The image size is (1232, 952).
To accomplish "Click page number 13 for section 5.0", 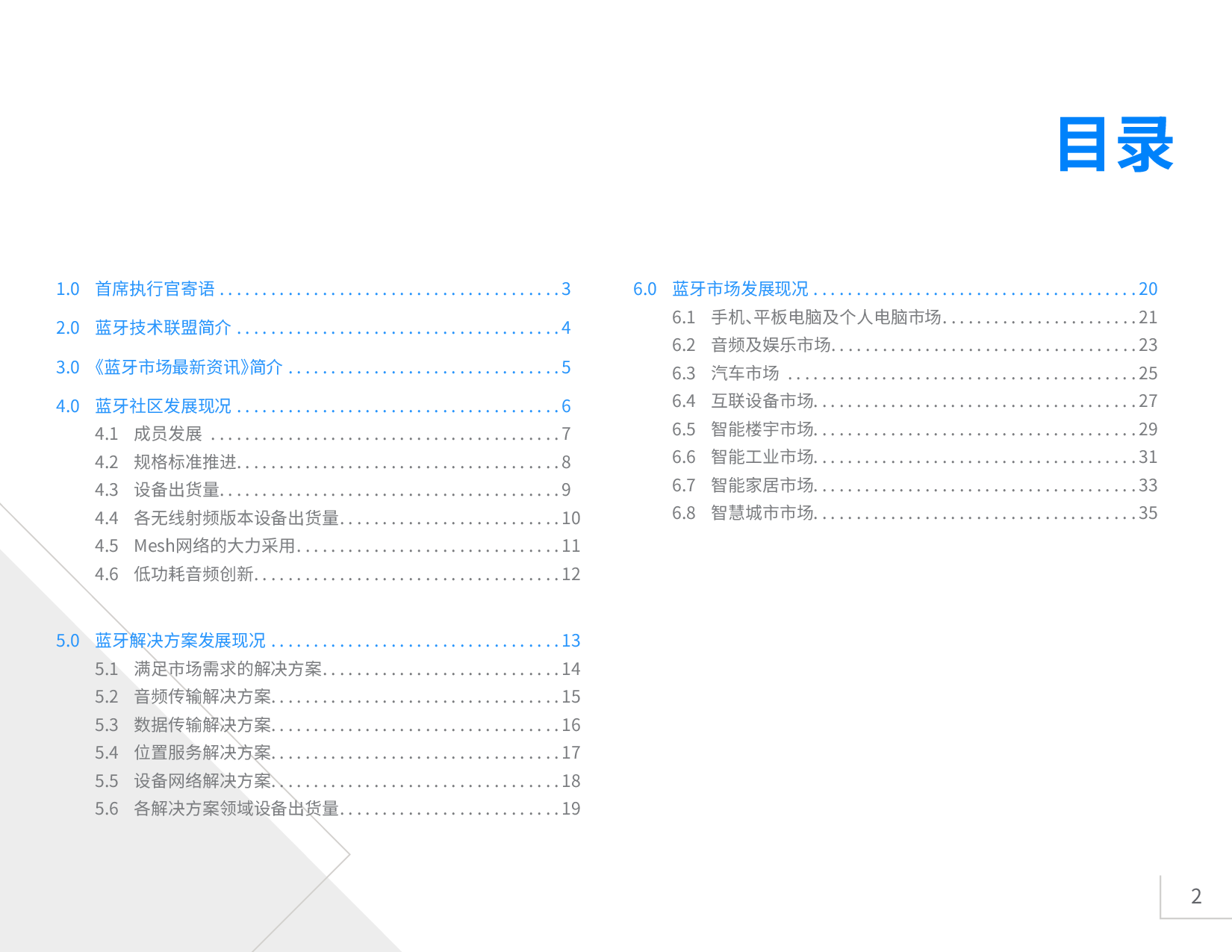I will (x=571, y=641).
